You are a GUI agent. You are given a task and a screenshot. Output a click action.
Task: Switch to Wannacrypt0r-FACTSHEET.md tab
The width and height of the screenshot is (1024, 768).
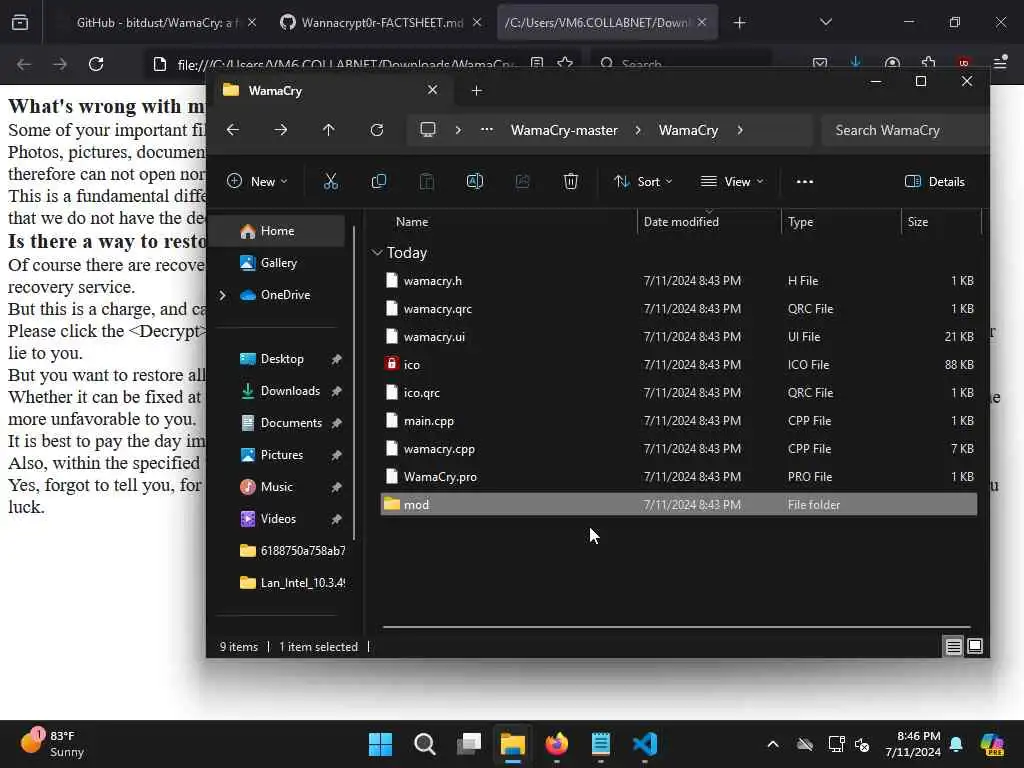coord(382,23)
